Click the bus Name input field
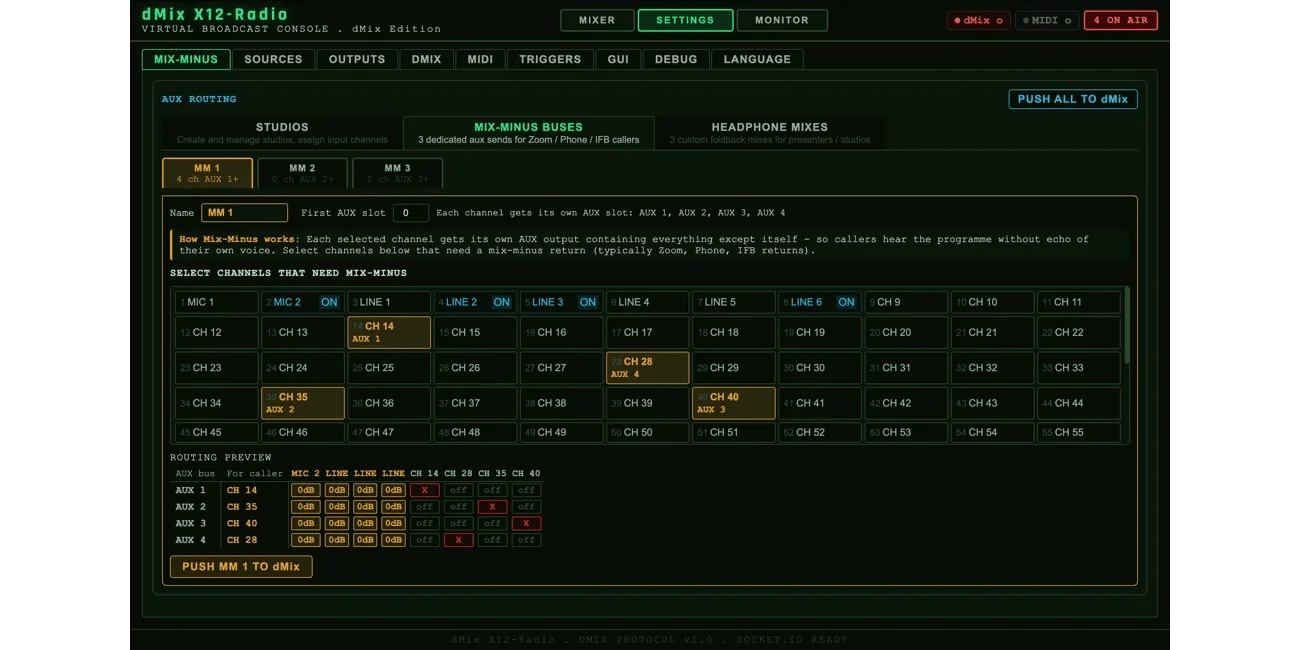 point(245,213)
